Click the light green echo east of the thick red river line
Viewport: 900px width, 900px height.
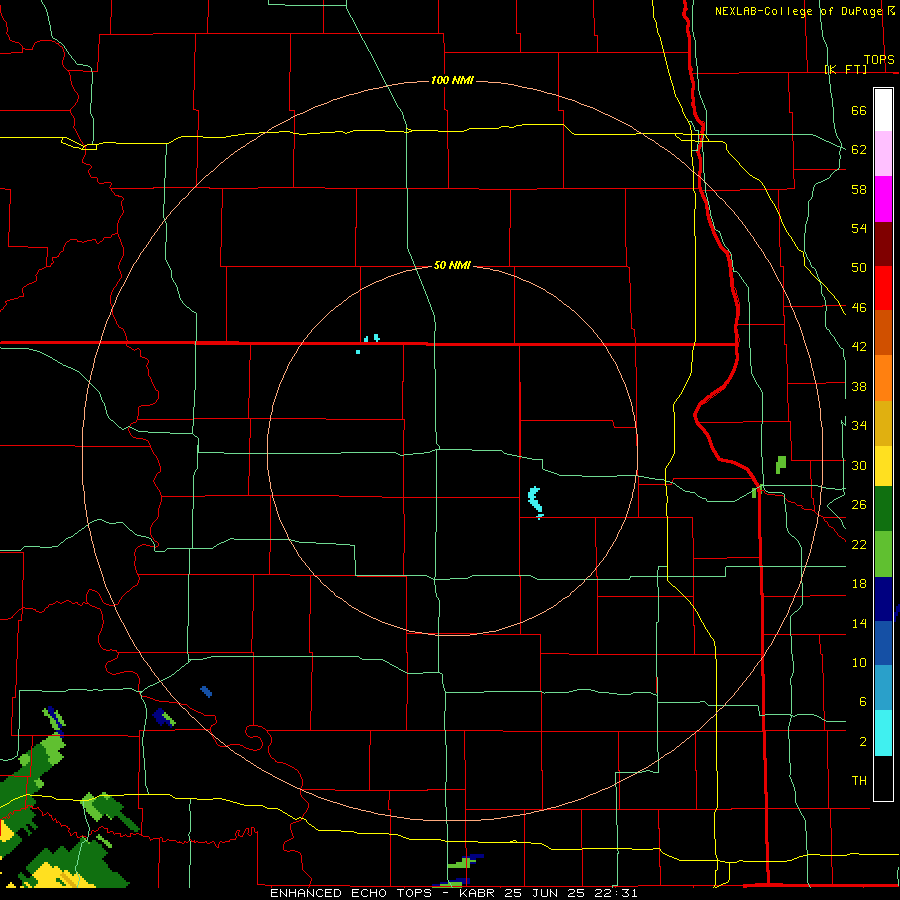[x=781, y=464]
